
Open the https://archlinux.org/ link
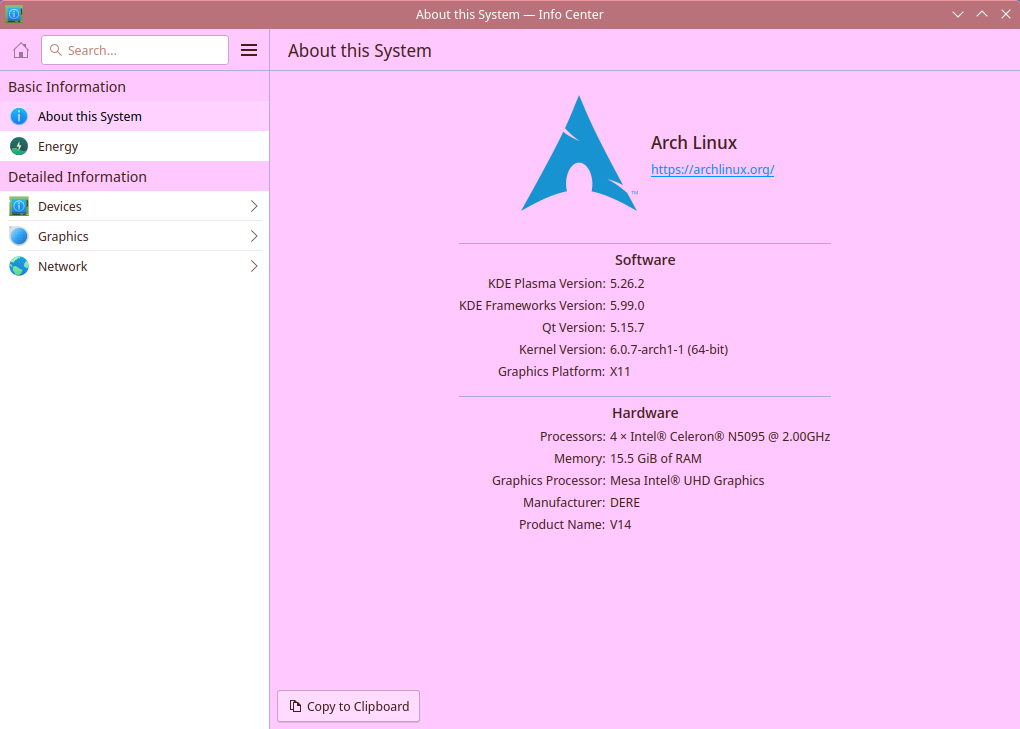point(712,170)
